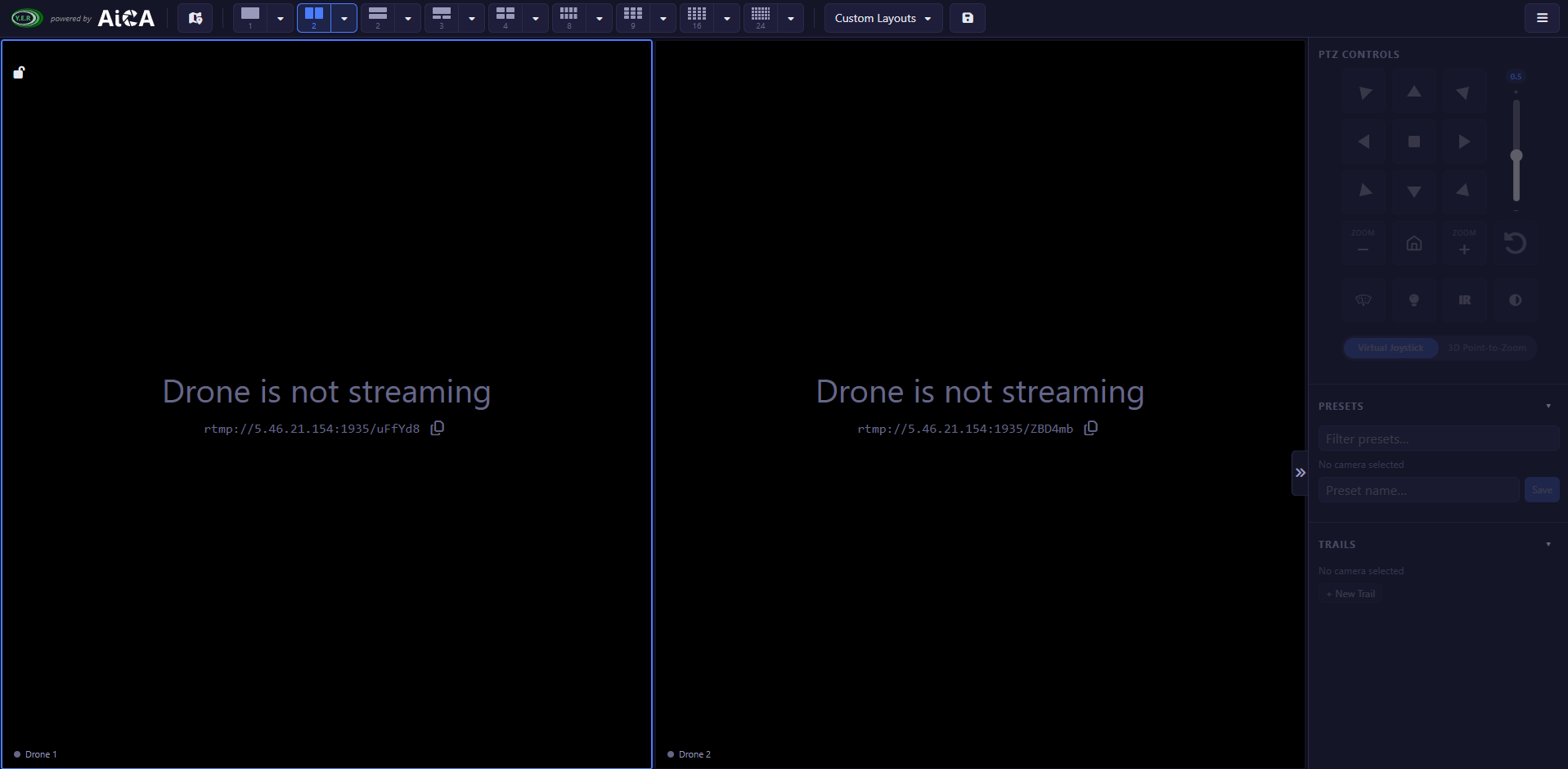
Task: Toggle the contrast half-circle button
Action: (x=1515, y=300)
